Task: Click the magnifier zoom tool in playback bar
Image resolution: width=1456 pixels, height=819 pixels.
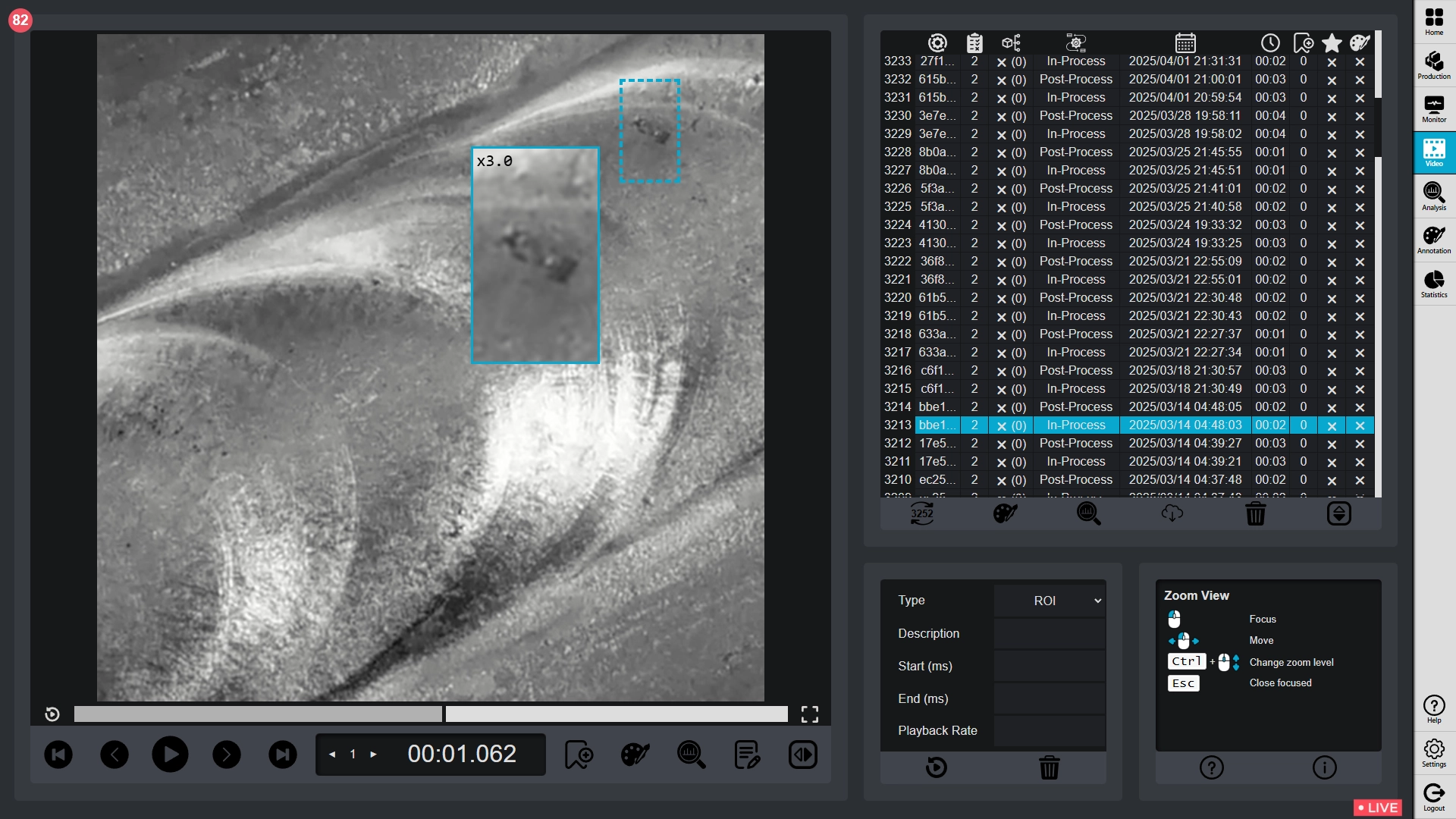Action: click(691, 755)
